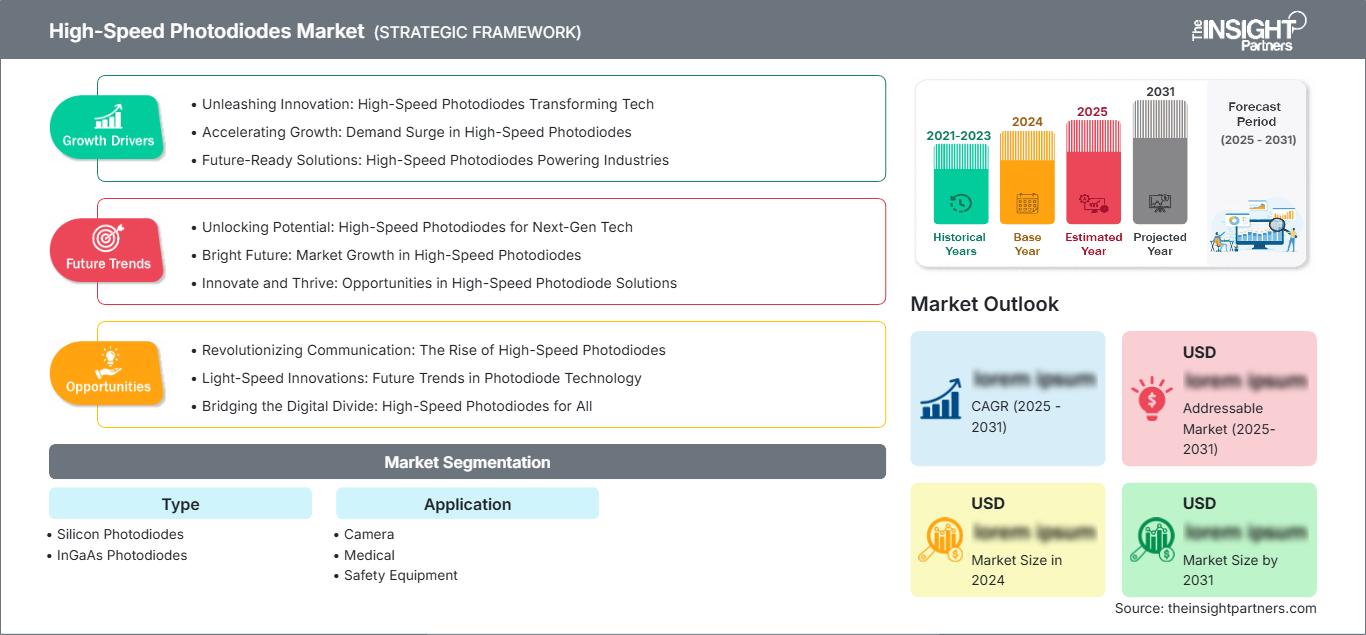Open the theinsightpartners.com source link
The height and width of the screenshot is (635, 1366).
click(1241, 608)
